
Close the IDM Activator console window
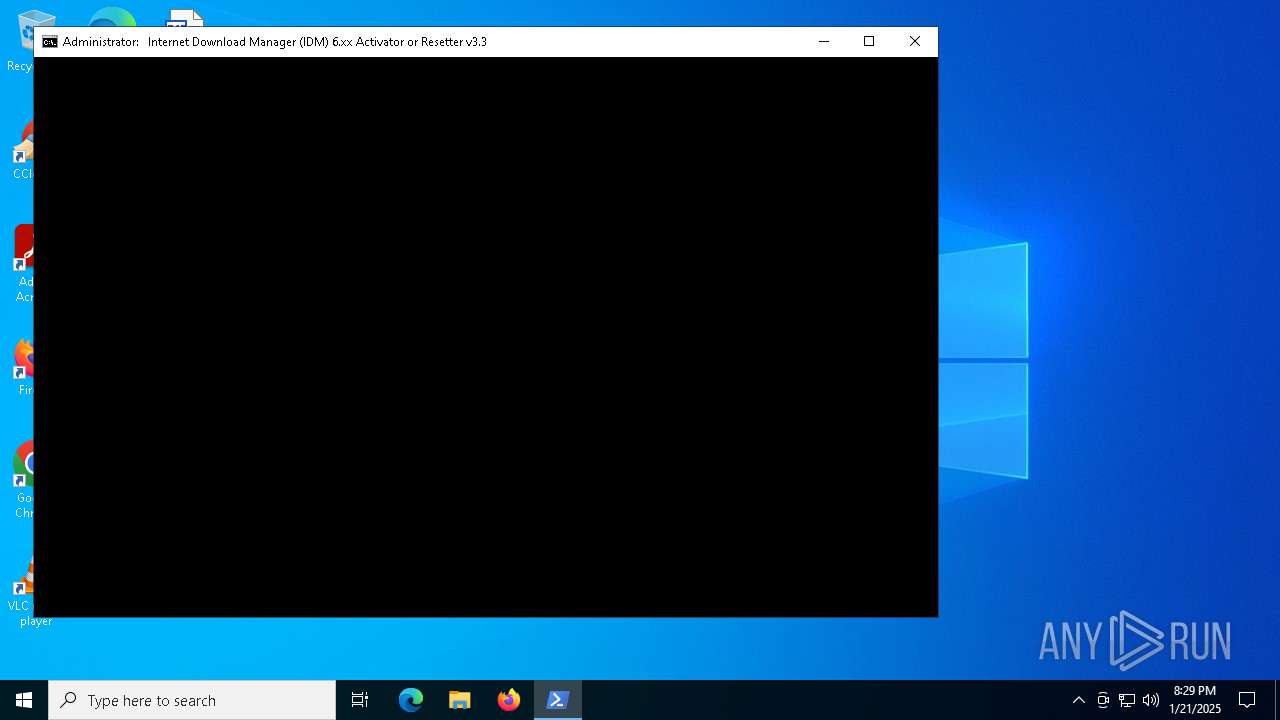915,42
